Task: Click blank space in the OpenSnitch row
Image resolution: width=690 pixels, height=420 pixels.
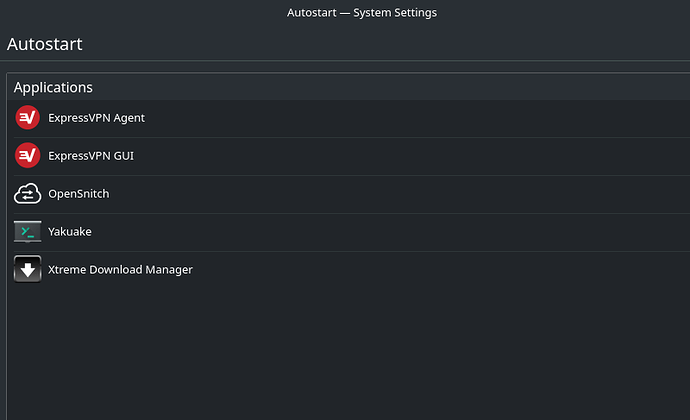Action: tap(396, 194)
